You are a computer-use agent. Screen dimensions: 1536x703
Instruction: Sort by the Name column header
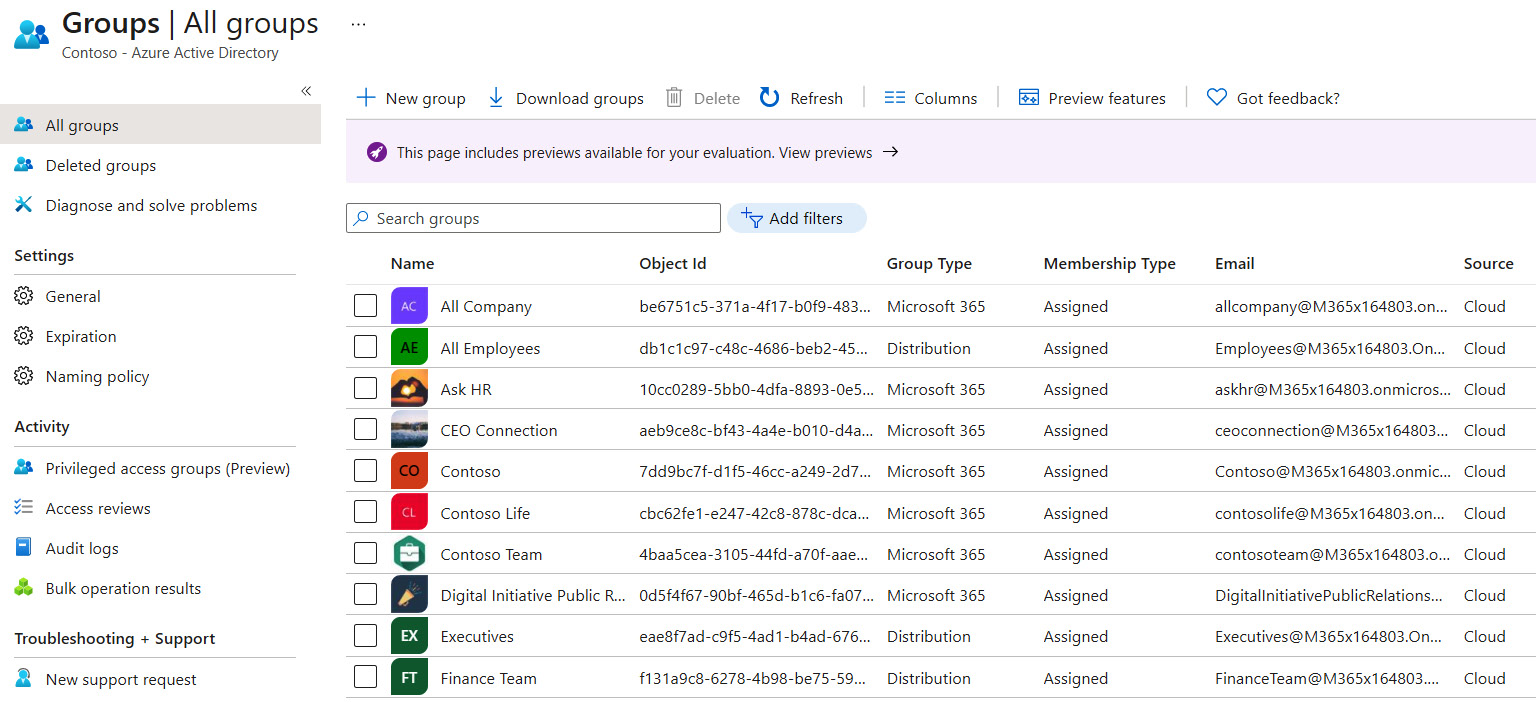pyautogui.click(x=412, y=264)
